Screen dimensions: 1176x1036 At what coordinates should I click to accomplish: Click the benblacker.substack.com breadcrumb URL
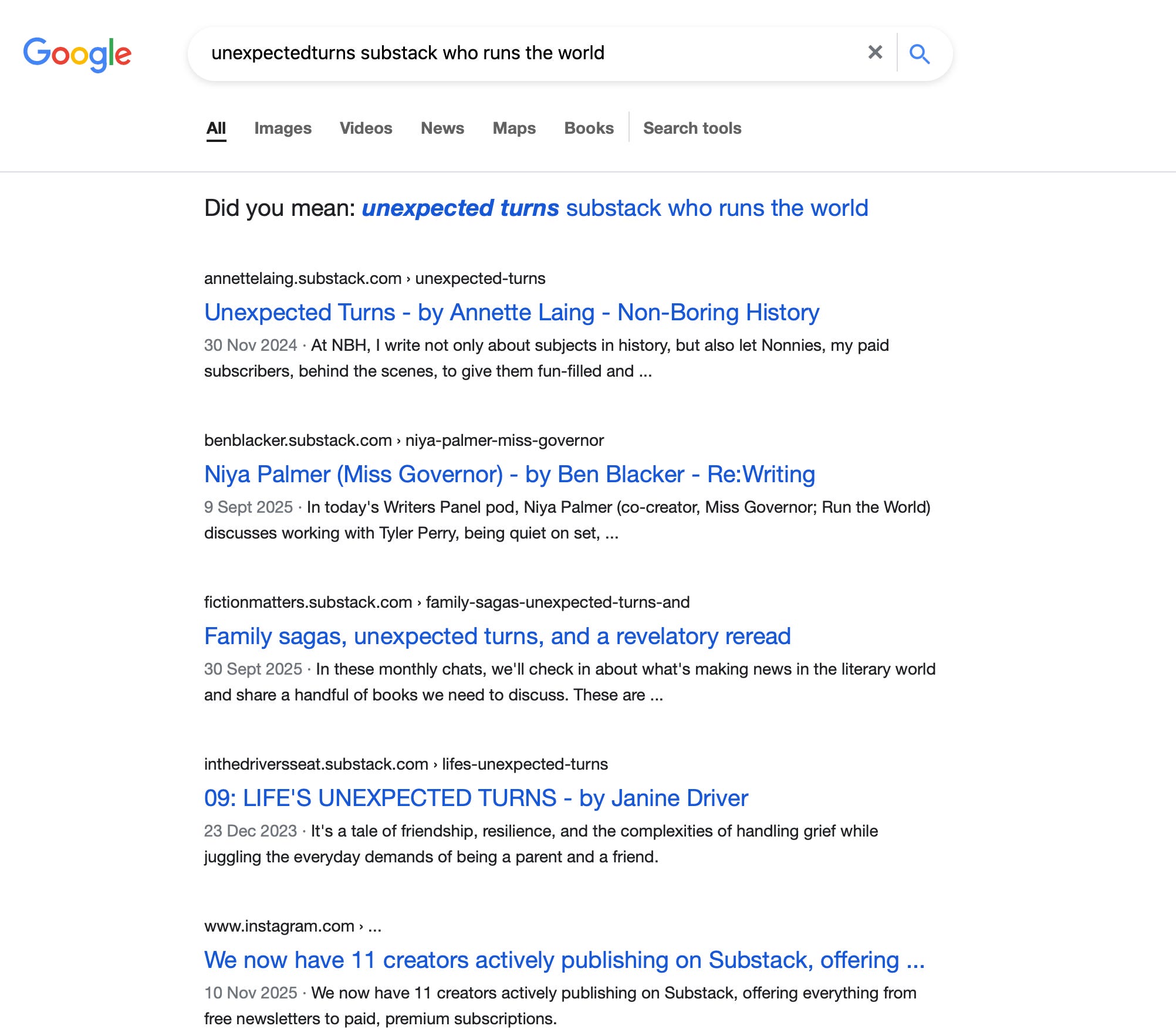coord(404,440)
